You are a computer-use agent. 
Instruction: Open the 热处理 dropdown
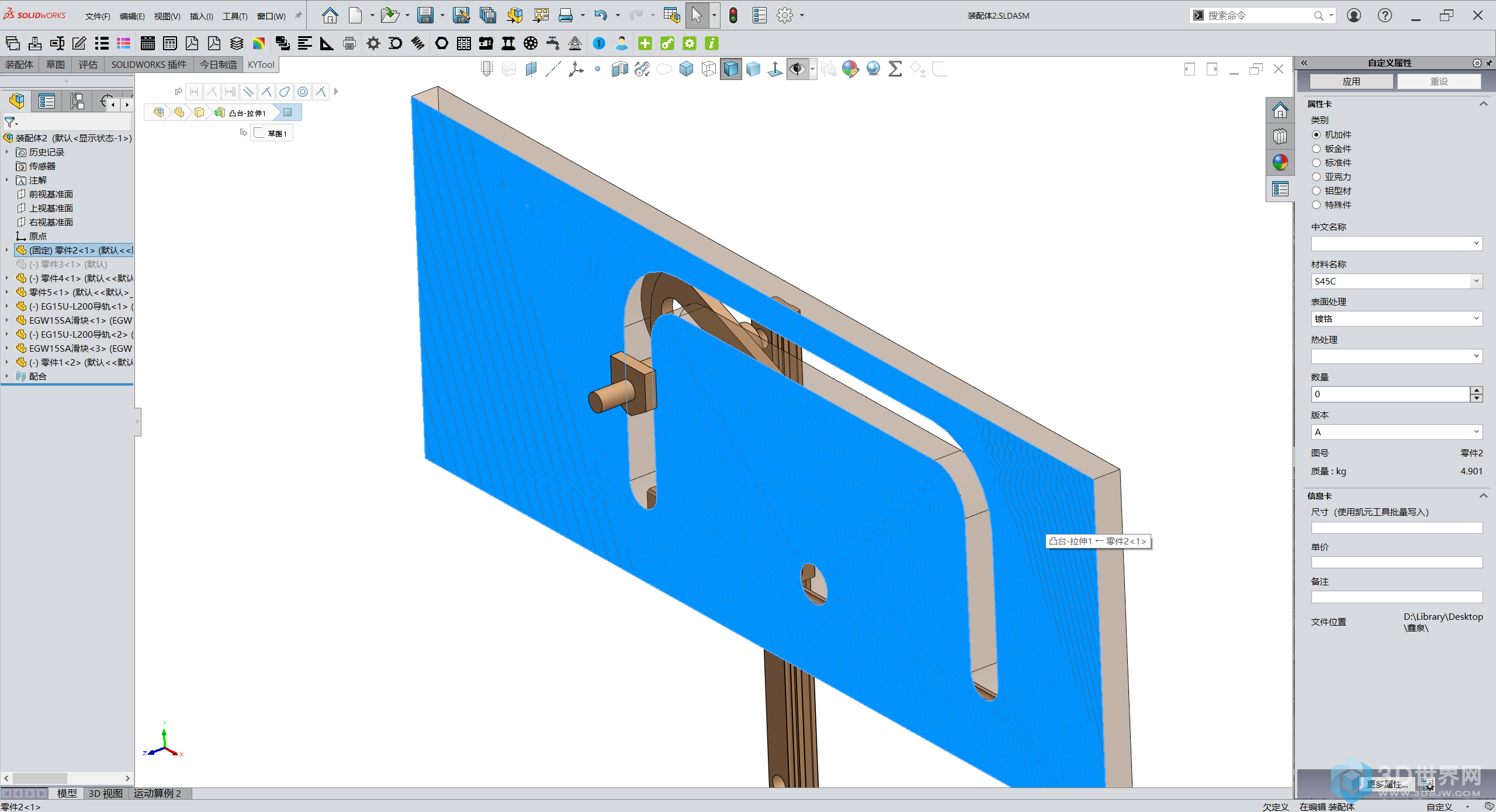1397,356
